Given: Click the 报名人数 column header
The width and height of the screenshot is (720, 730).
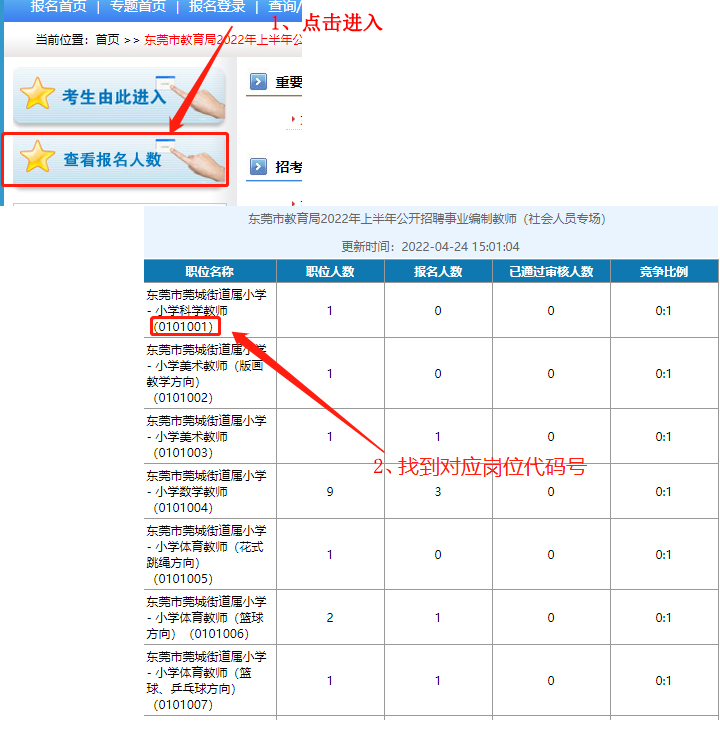Looking at the screenshot, I should click(438, 271).
